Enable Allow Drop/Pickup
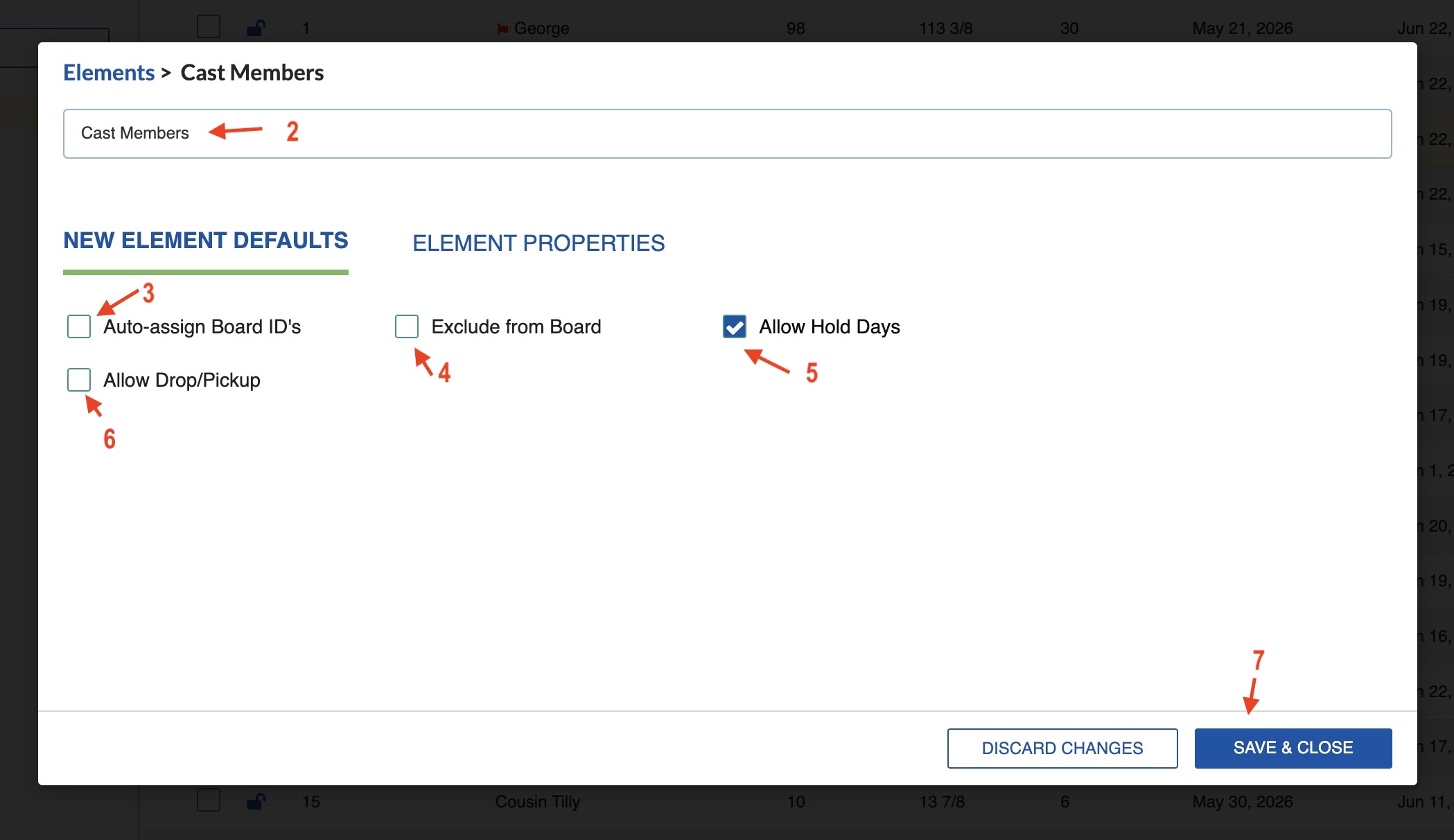 (78, 380)
